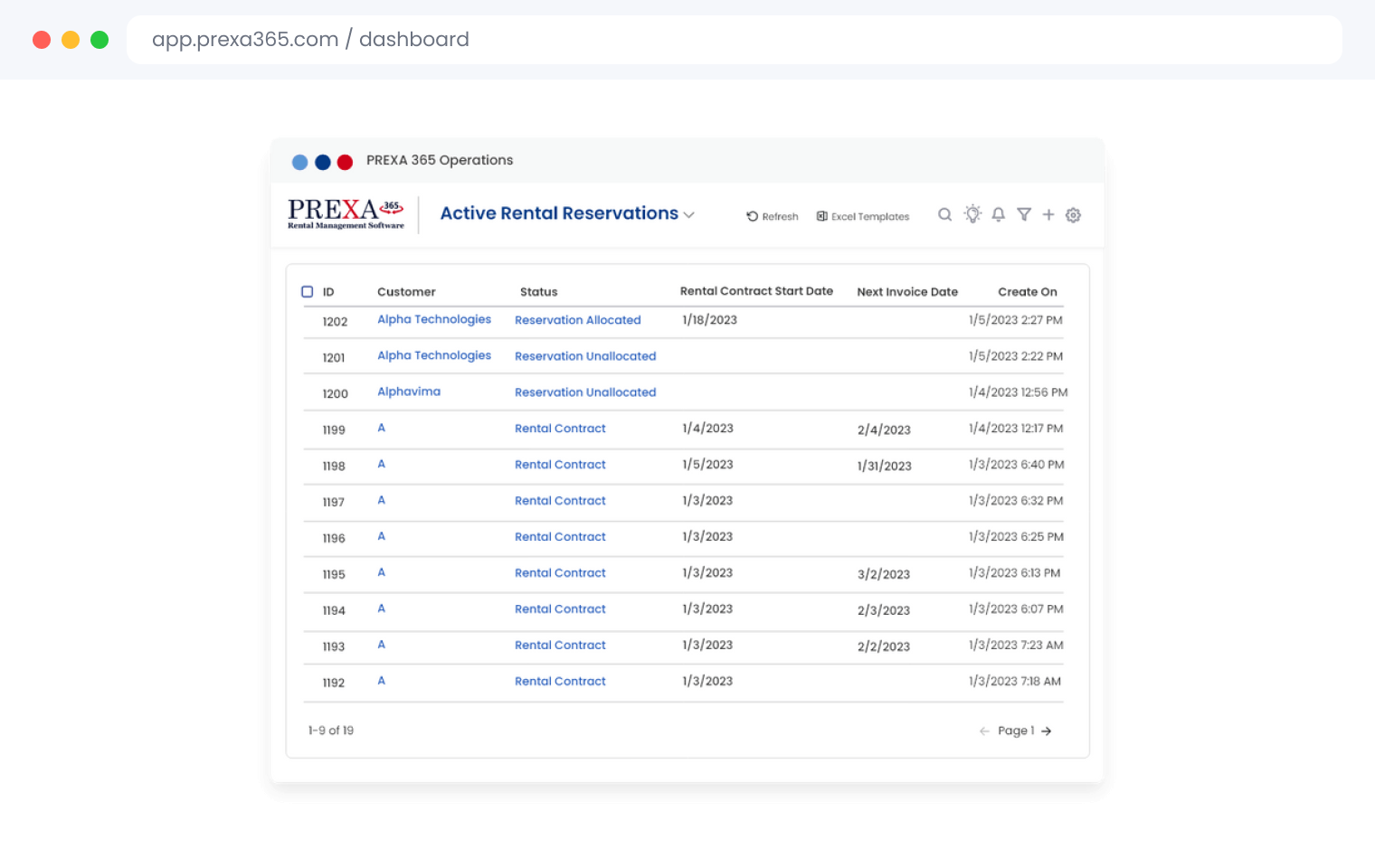Screen dimensions: 1375x868
Task: Open Rental Contract link in row 1198
Action: (x=560, y=465)
